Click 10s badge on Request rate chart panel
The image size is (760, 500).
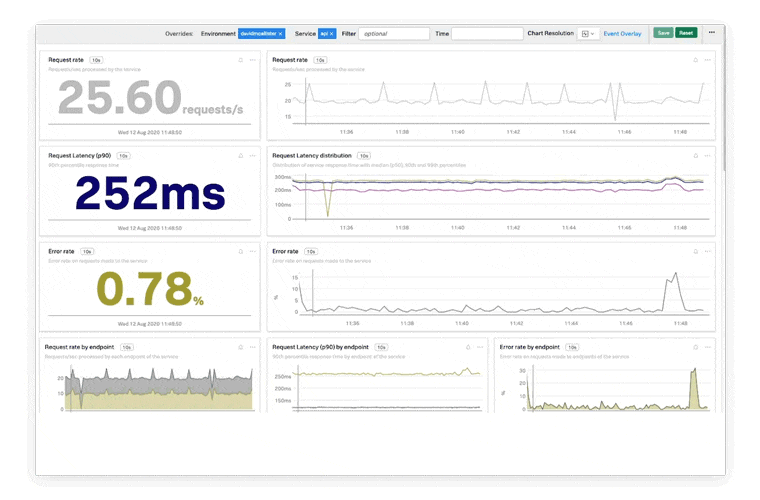tap(320, 60)
